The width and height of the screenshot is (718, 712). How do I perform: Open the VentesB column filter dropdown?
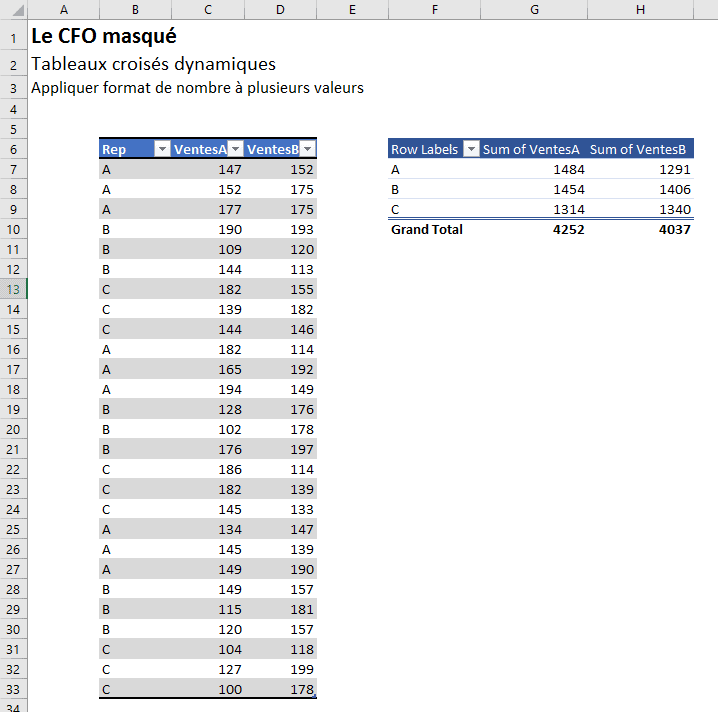click(308, 149)
